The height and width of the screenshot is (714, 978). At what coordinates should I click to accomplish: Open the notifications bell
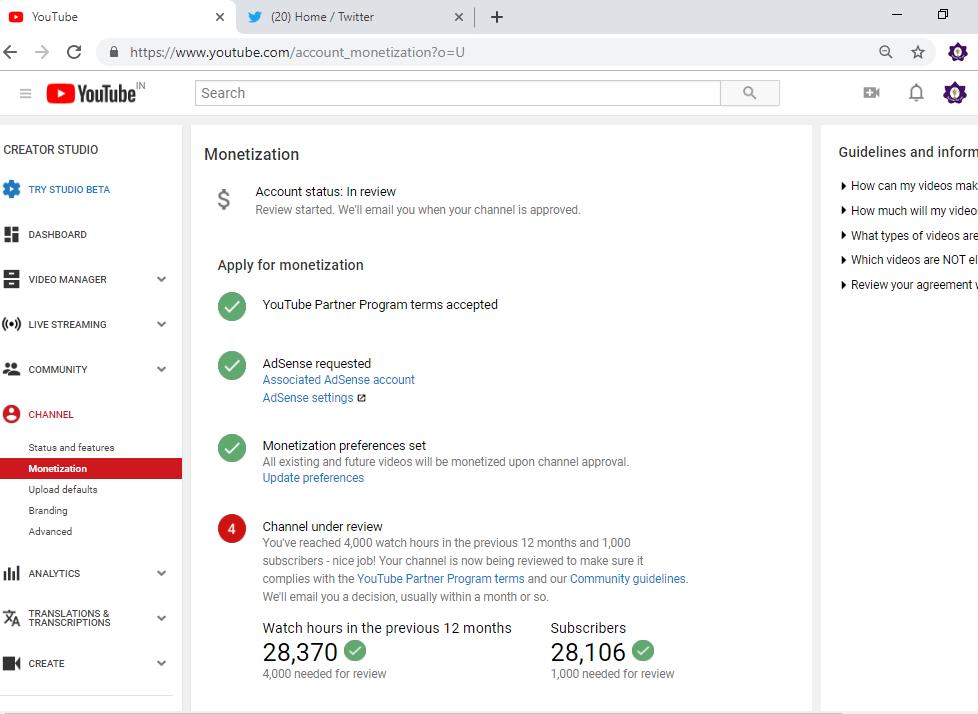click(916, 93)
